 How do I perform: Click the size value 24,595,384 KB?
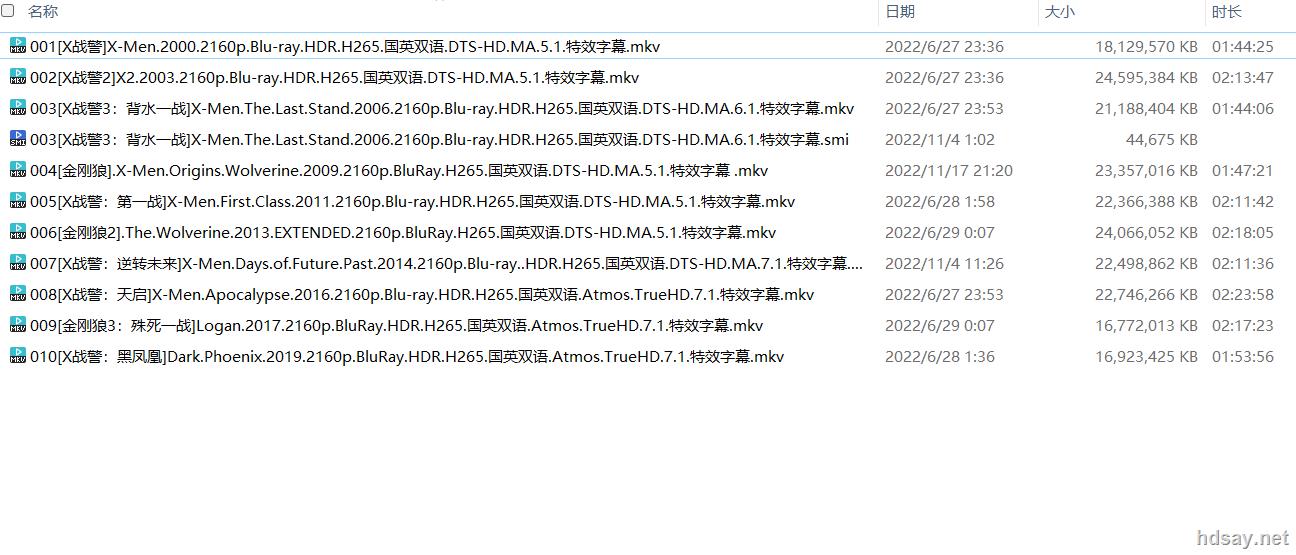tap(1146, 78)
